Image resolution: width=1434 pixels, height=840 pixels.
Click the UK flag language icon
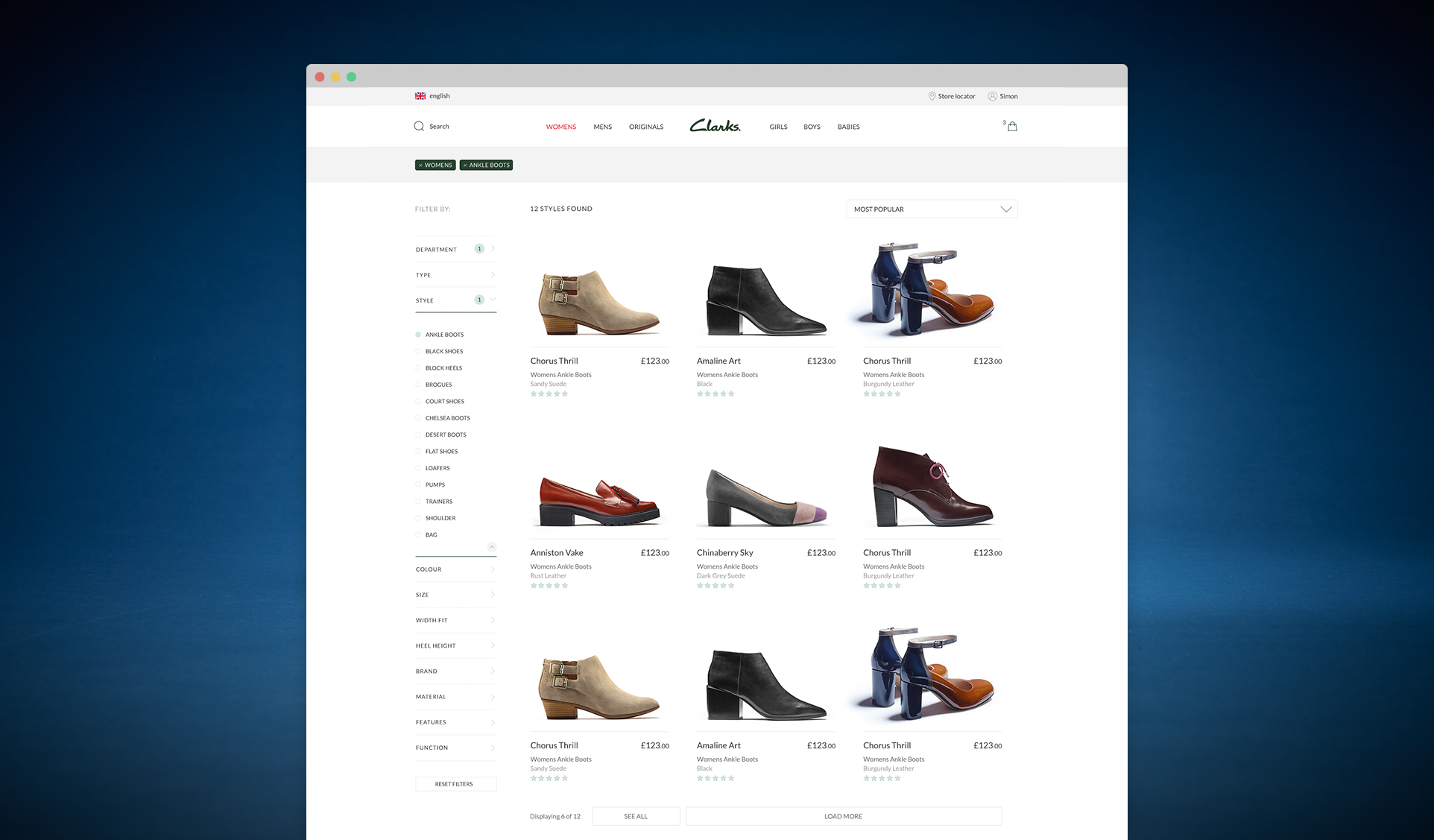[x=420, y=96]
